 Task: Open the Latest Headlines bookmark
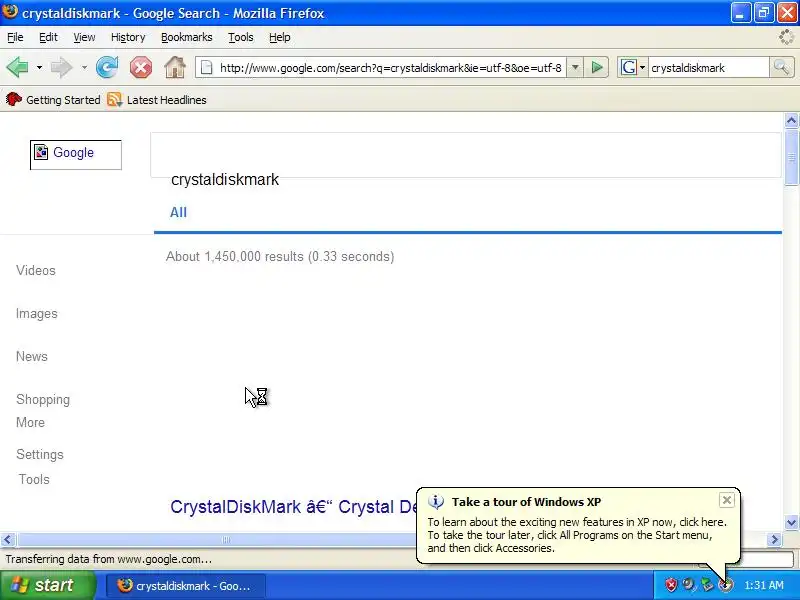pyautogui.click(x=157, y=99)
